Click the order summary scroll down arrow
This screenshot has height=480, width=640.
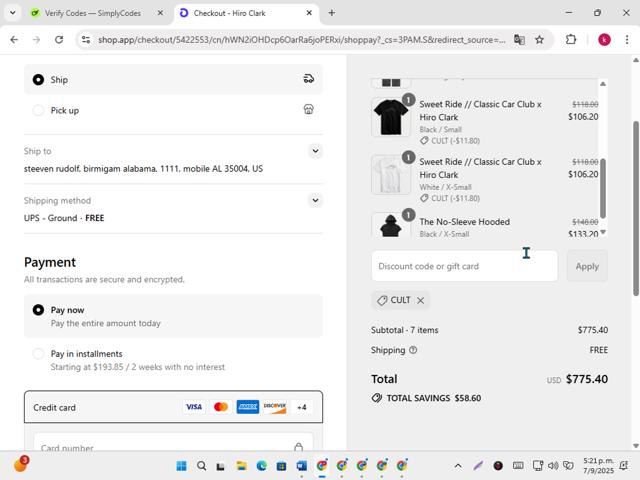(603, 232)
